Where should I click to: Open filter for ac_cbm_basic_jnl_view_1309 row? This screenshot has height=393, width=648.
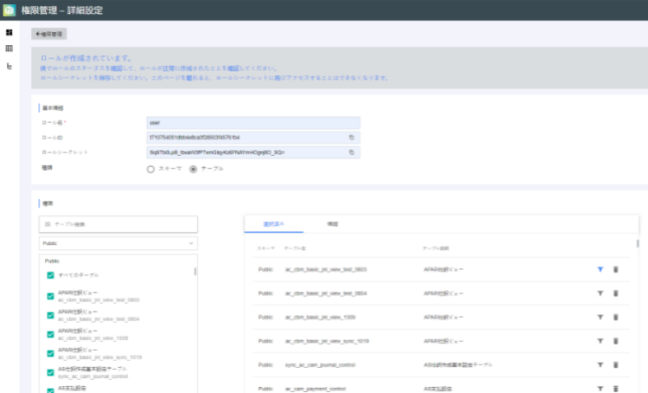600,317
